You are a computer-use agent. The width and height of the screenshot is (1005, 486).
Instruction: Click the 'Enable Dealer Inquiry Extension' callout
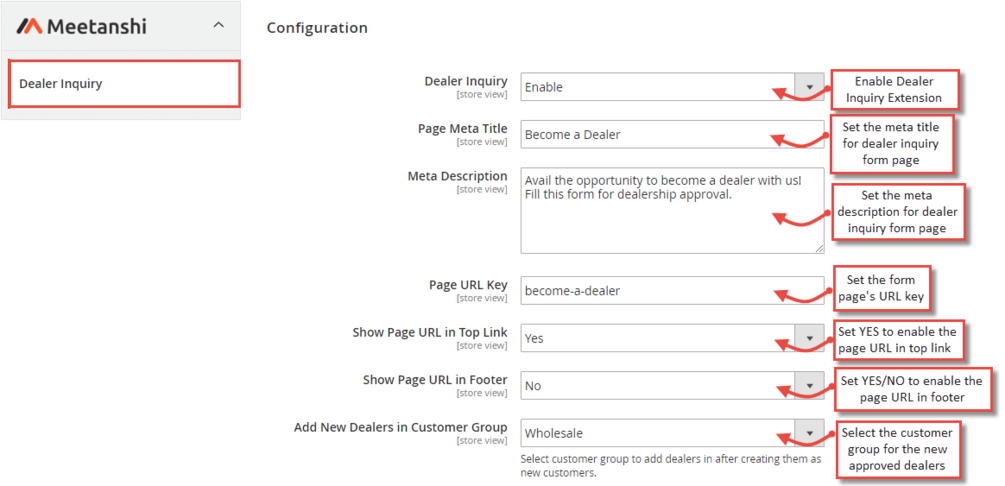coord(893,90)
